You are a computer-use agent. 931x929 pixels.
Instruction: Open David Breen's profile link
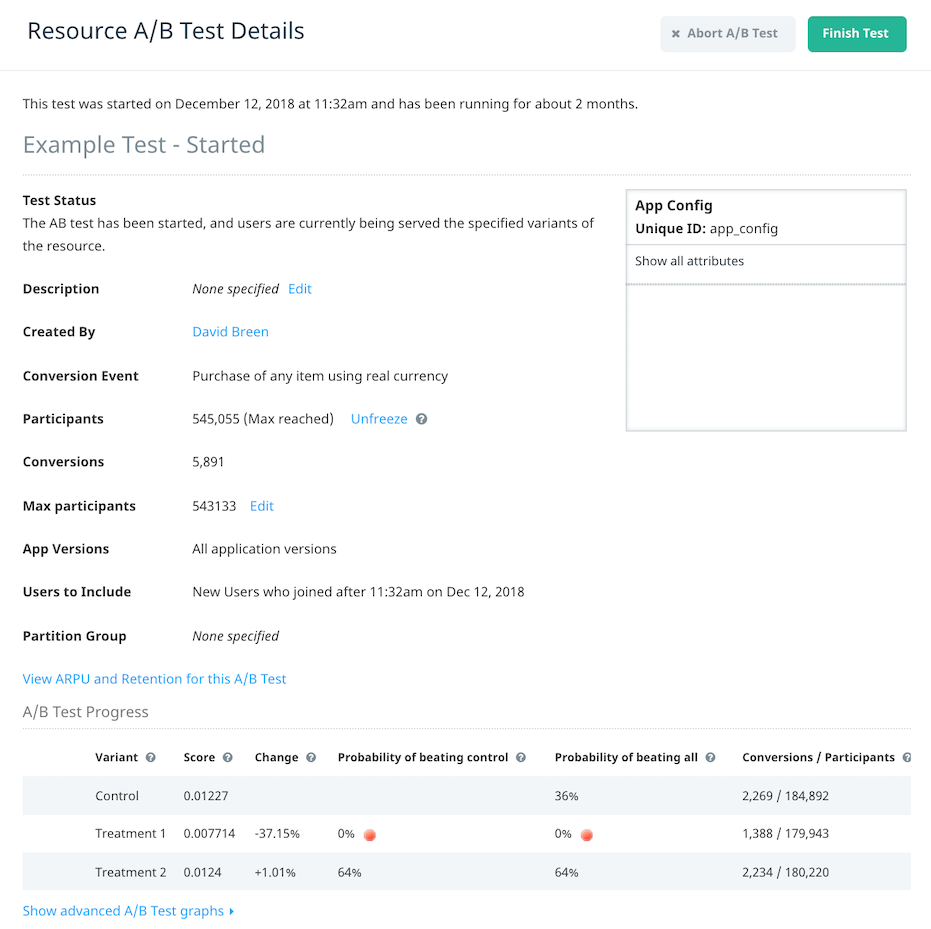point(230,332)
